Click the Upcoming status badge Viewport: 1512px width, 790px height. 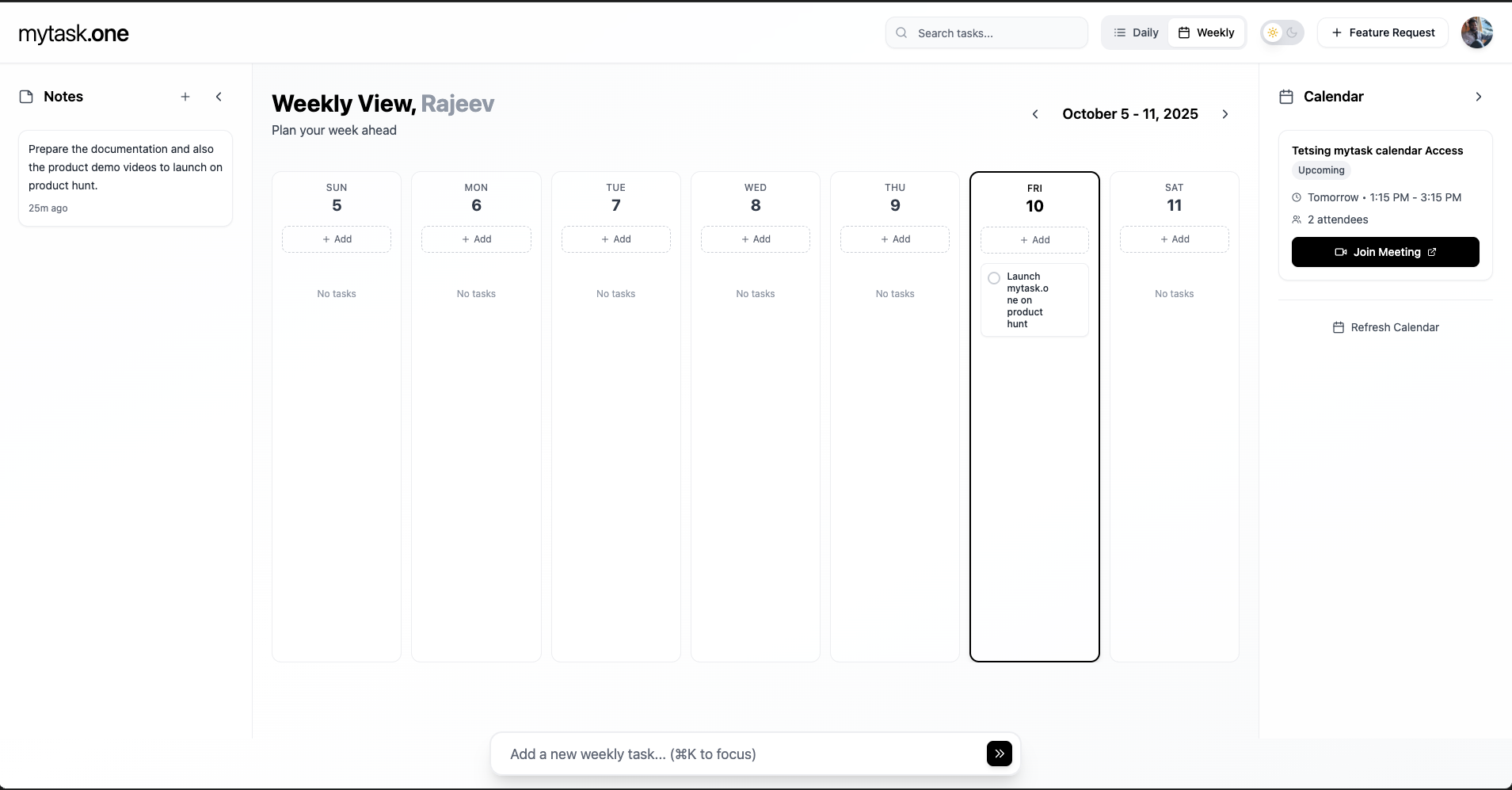pyautogui.click(x=1321, y=170)
